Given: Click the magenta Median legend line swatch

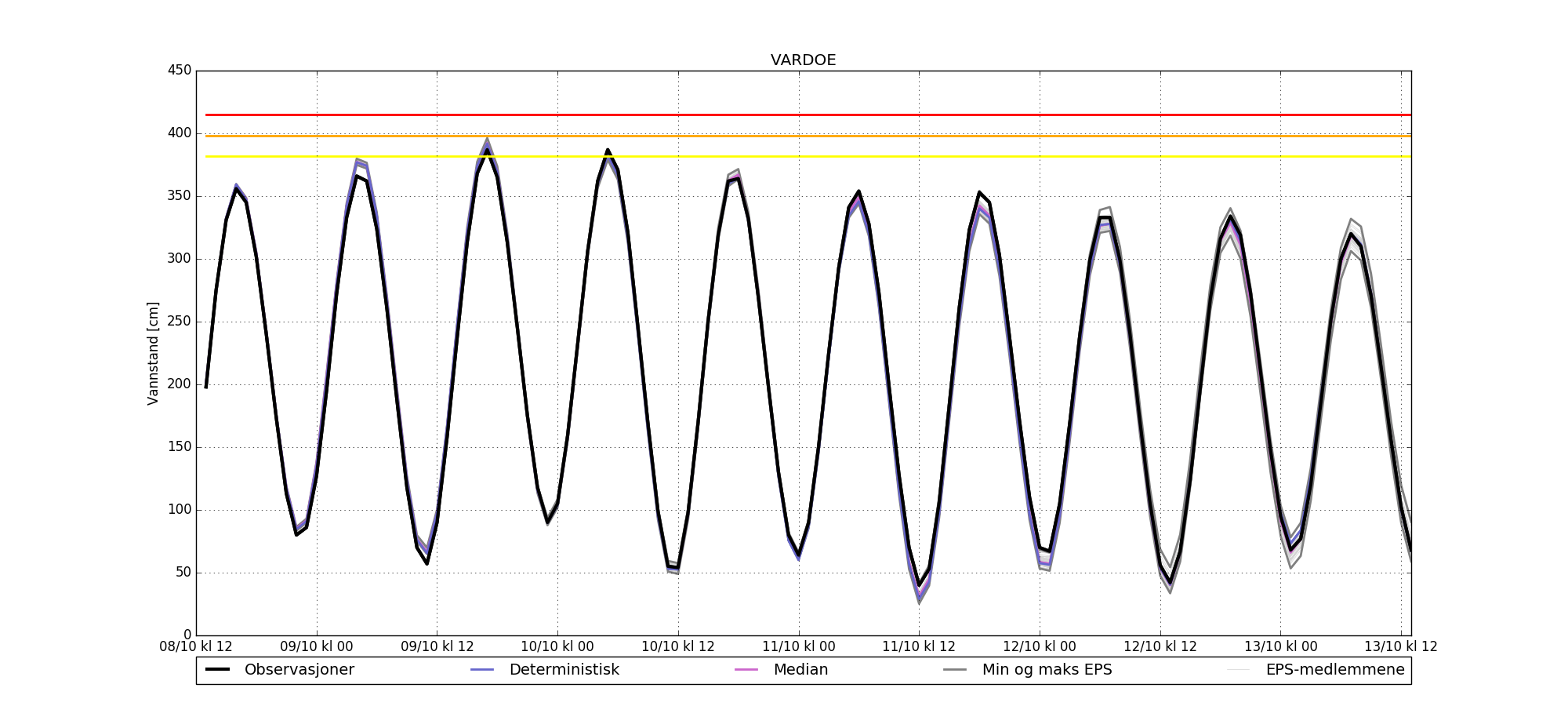Looking at the screenshot, I should tap(746, 670).
